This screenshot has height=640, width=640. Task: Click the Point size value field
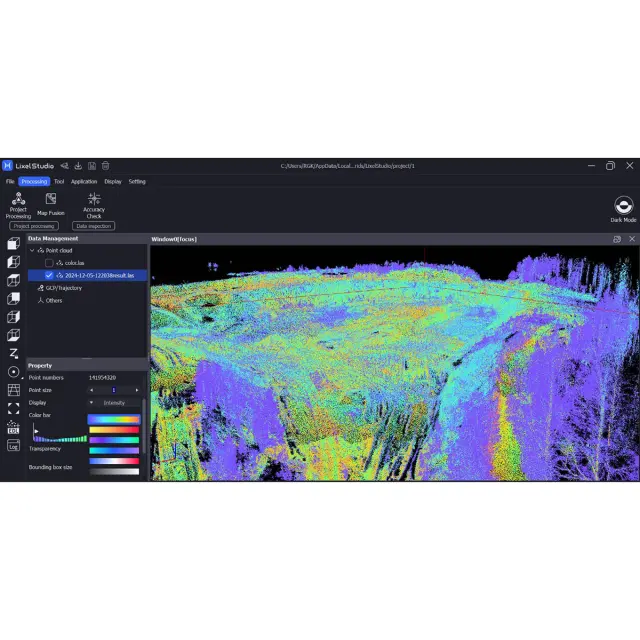point(114,390)
